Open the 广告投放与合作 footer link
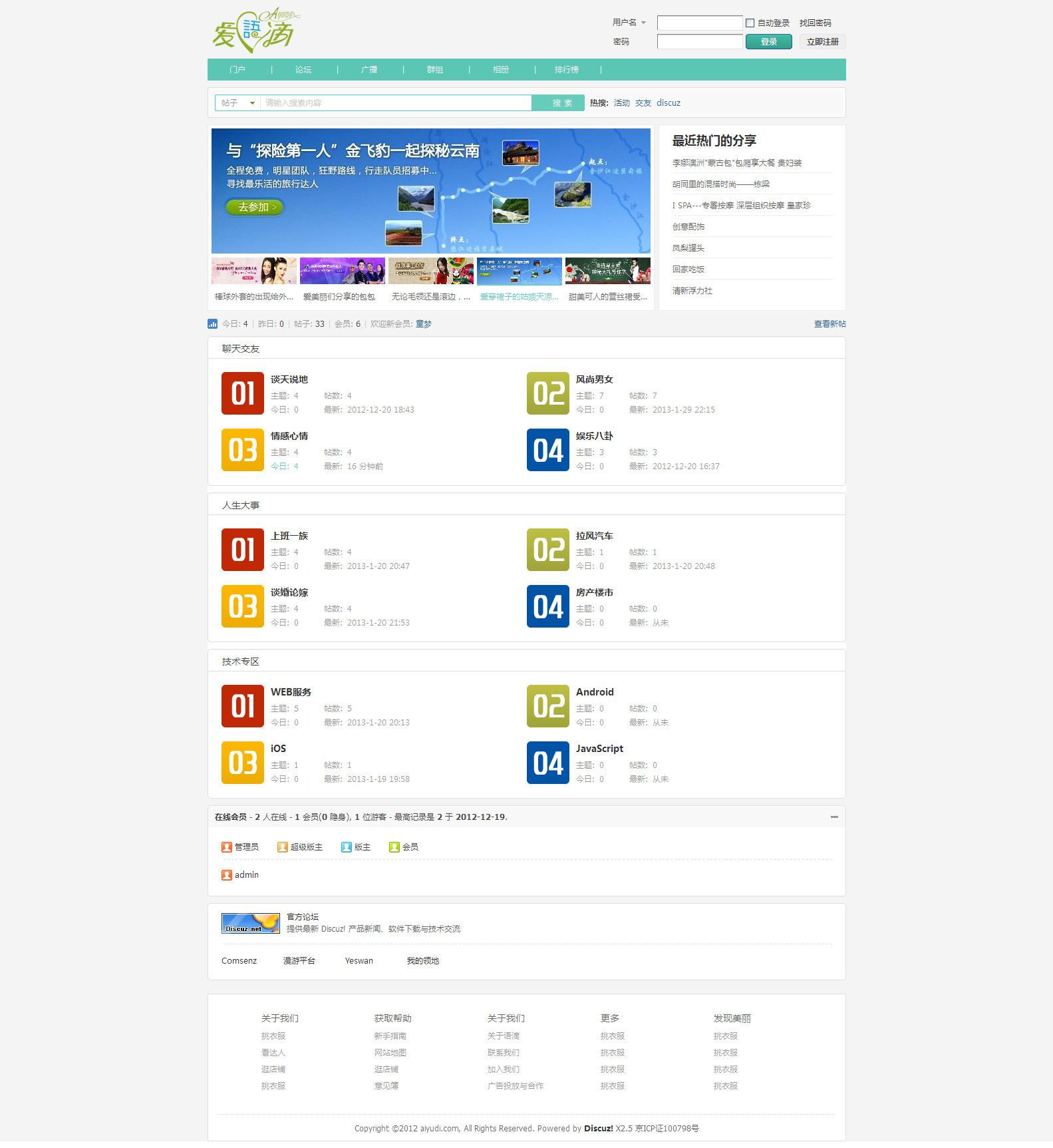The image size is (1053, 1148). point(516,1086)
